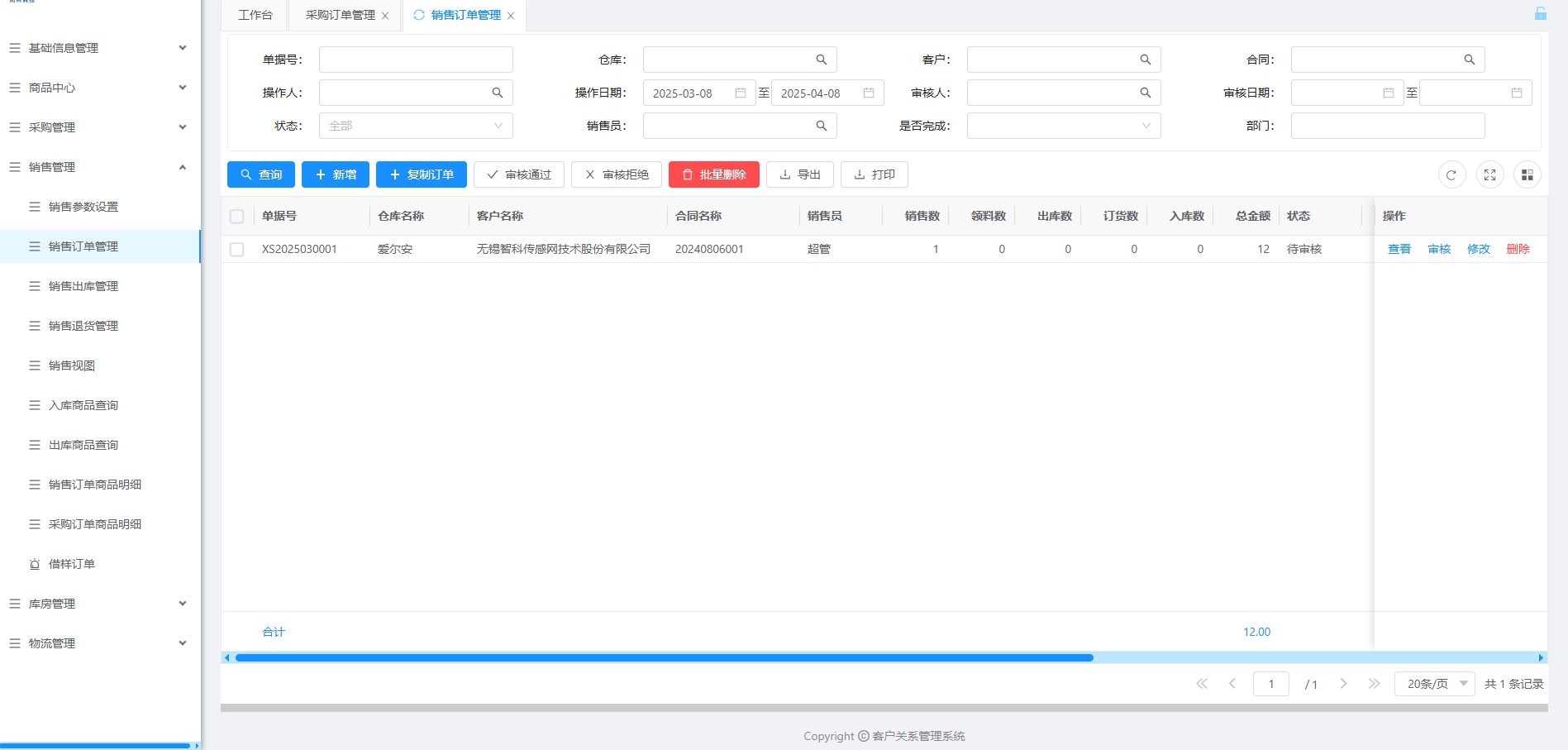Open 入库商品查询 in sidebar
The image size is (1568, 750).
coord(100,405)
